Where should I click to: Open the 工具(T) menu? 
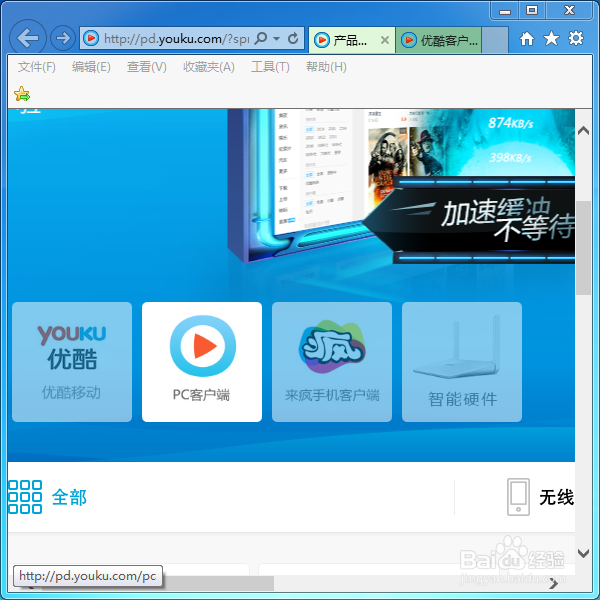tap(270, 67)
